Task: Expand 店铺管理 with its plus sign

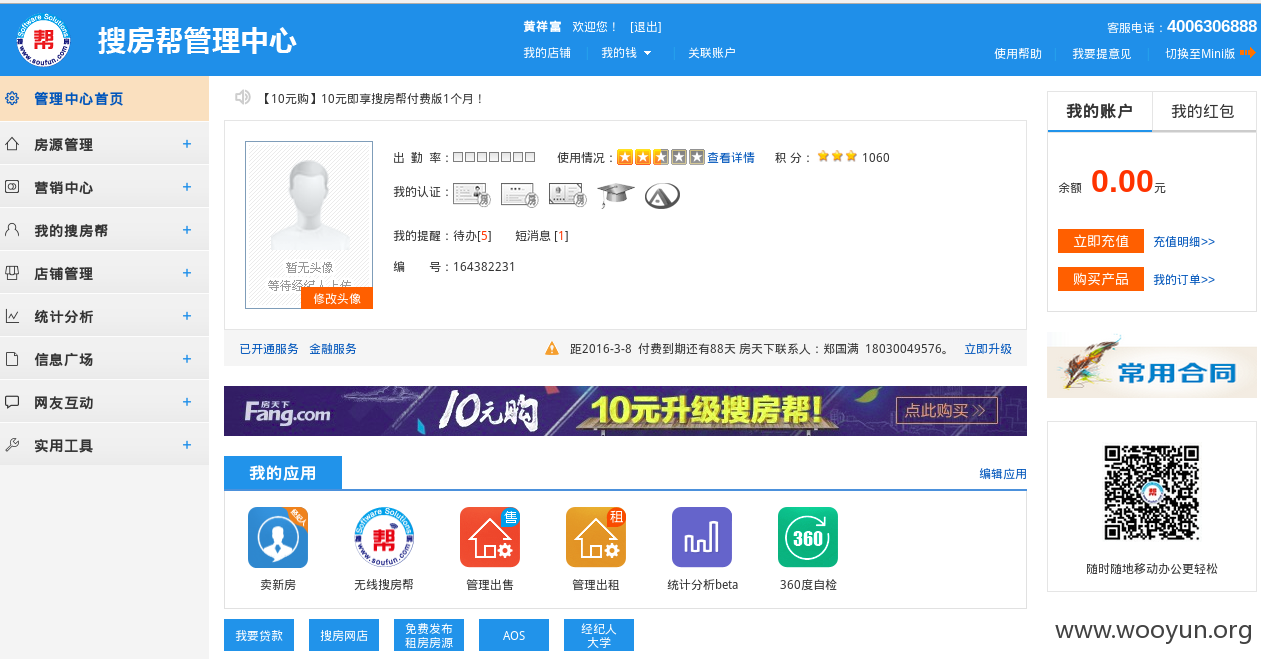Action: tap(187, 273)
